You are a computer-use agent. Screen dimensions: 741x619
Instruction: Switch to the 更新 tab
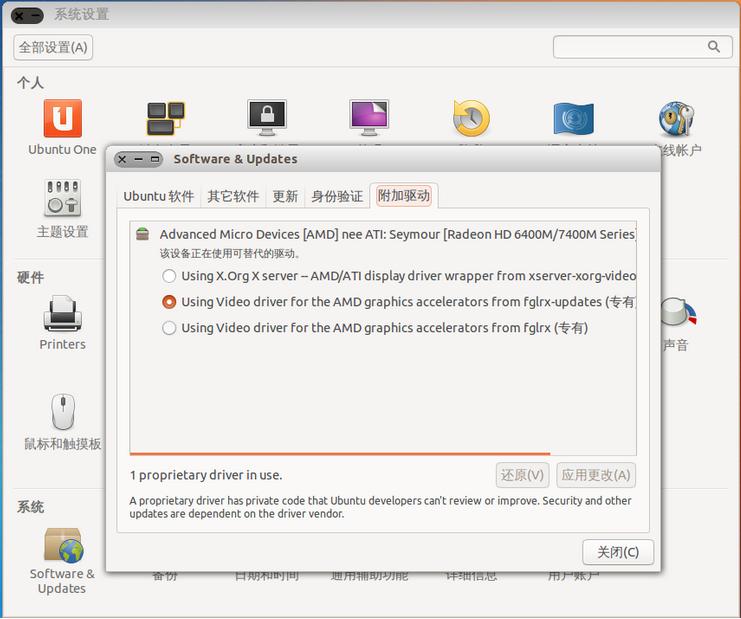(x=285, y=196)
